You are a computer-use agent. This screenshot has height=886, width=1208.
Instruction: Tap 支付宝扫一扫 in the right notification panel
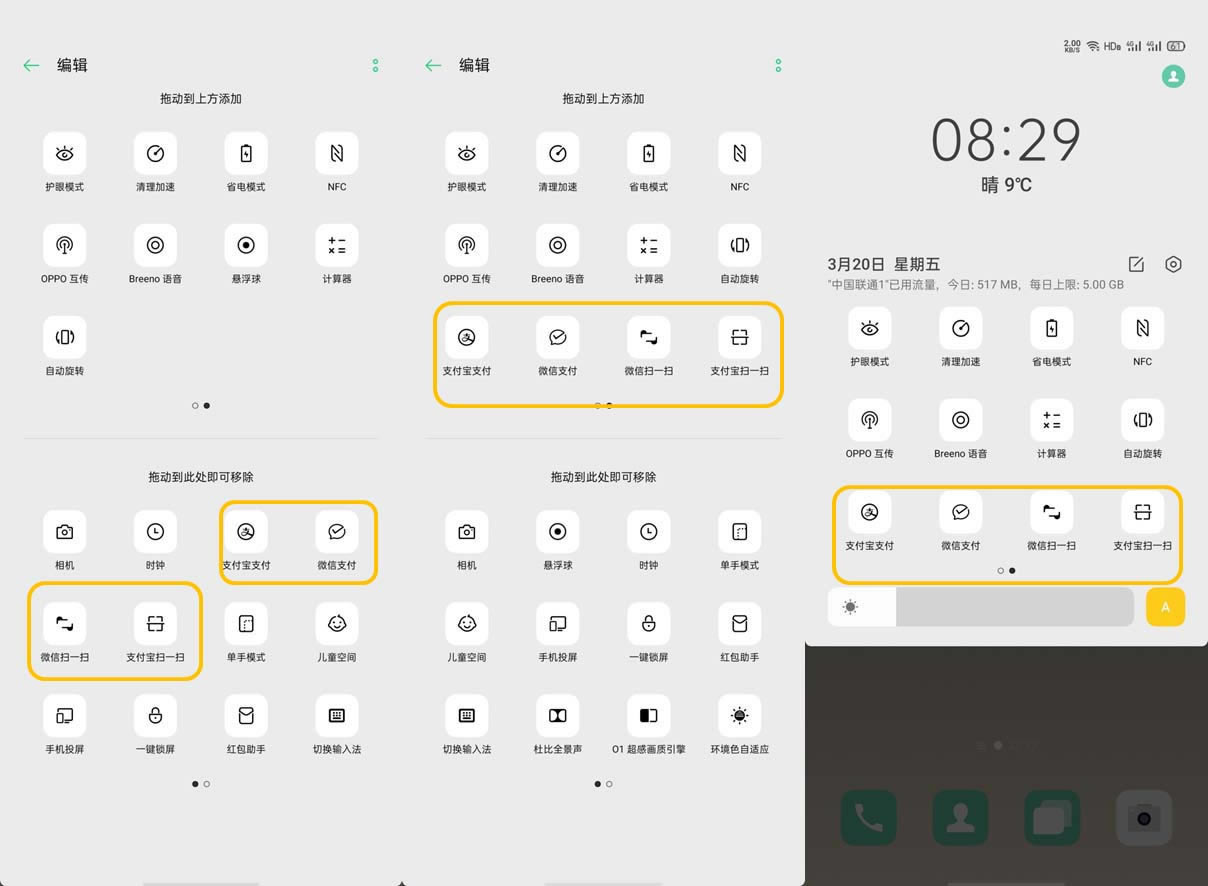(1143, 512)
